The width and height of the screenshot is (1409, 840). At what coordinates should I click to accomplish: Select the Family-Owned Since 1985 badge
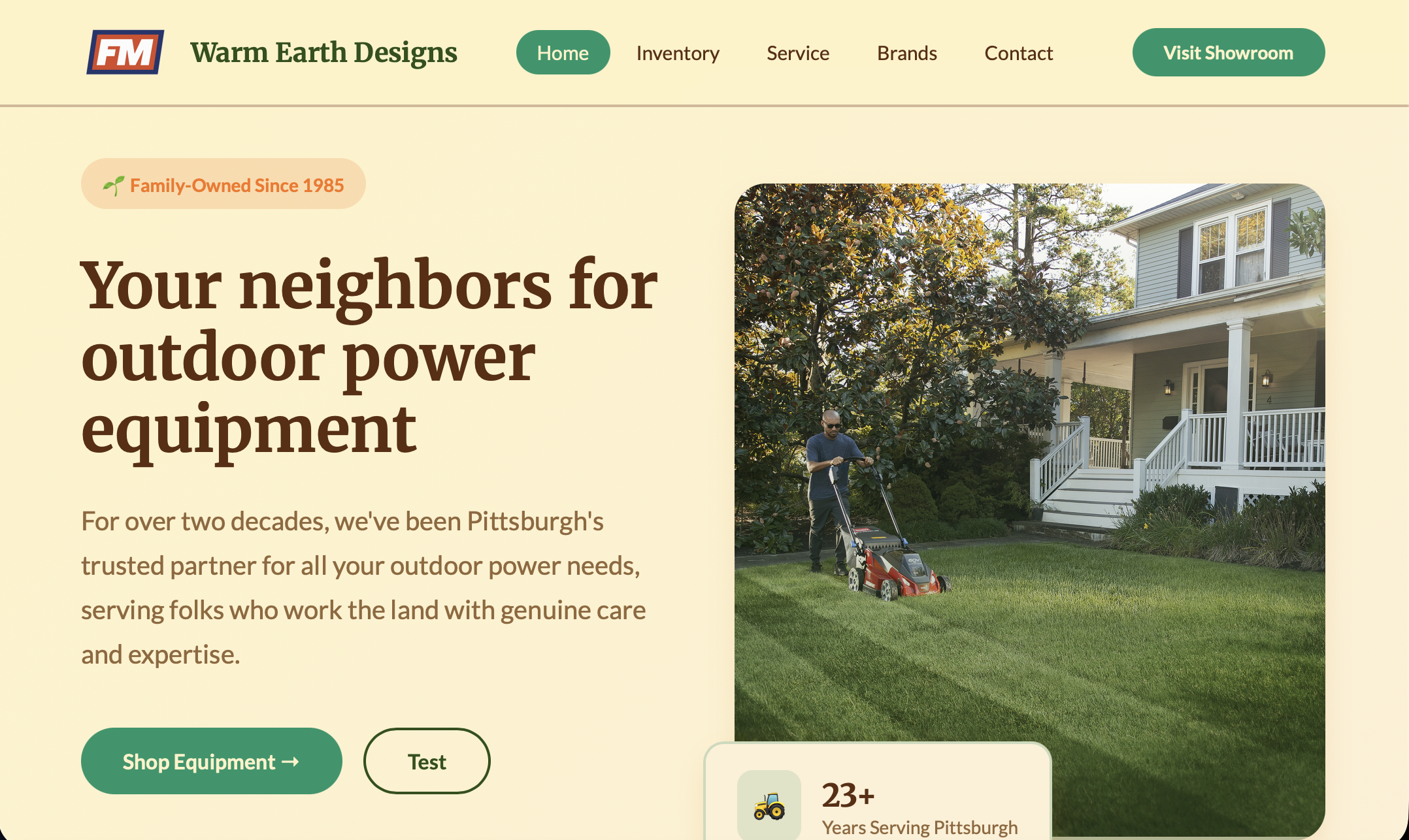(224, 184)
